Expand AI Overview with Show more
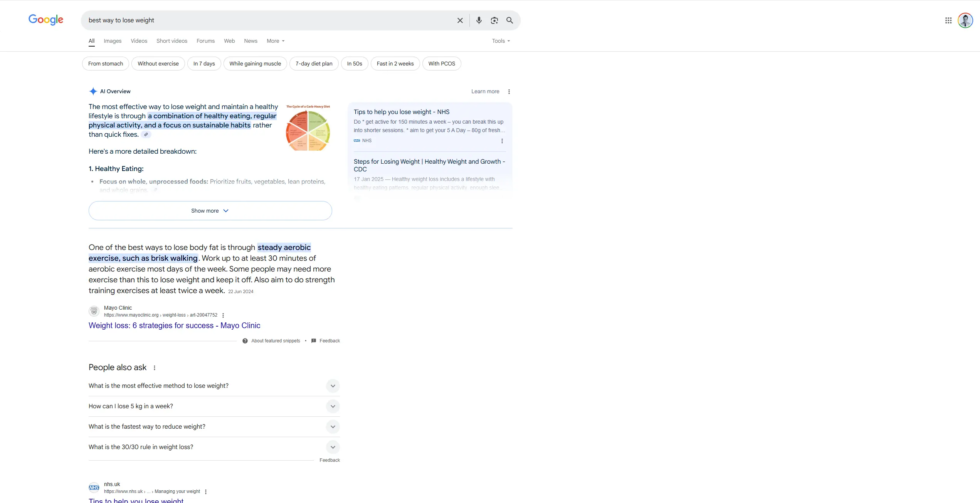 coord(210,211)
